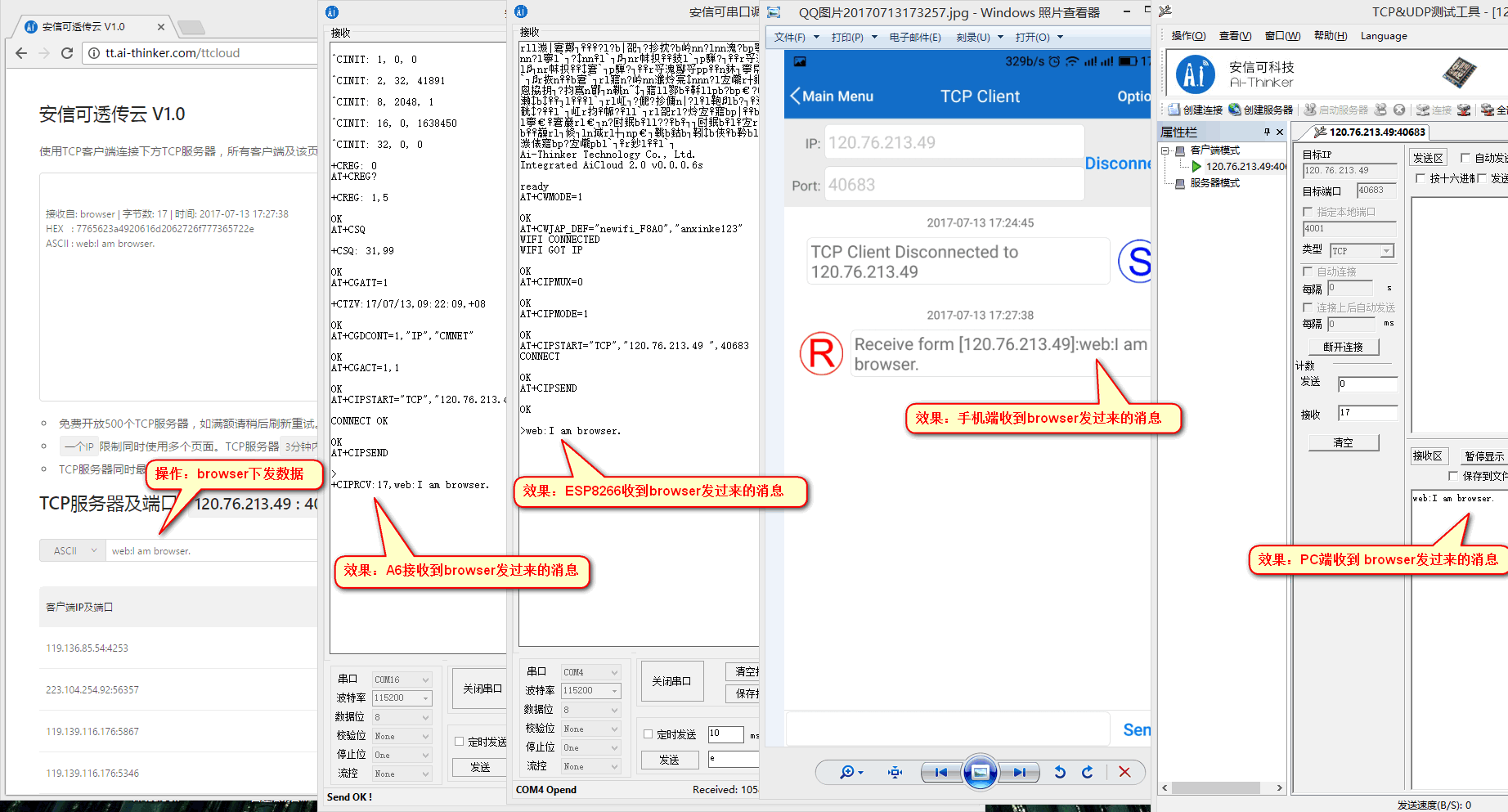Click the 连接 toolbar icon in TCP&UDP tool
This screenshot has width=1508, height=812.
[x=1423, y=110]
